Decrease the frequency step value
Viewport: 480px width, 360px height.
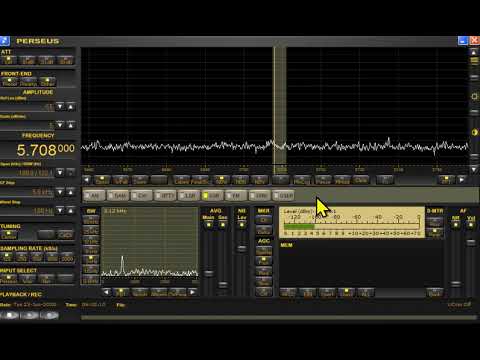pos(60,192)
